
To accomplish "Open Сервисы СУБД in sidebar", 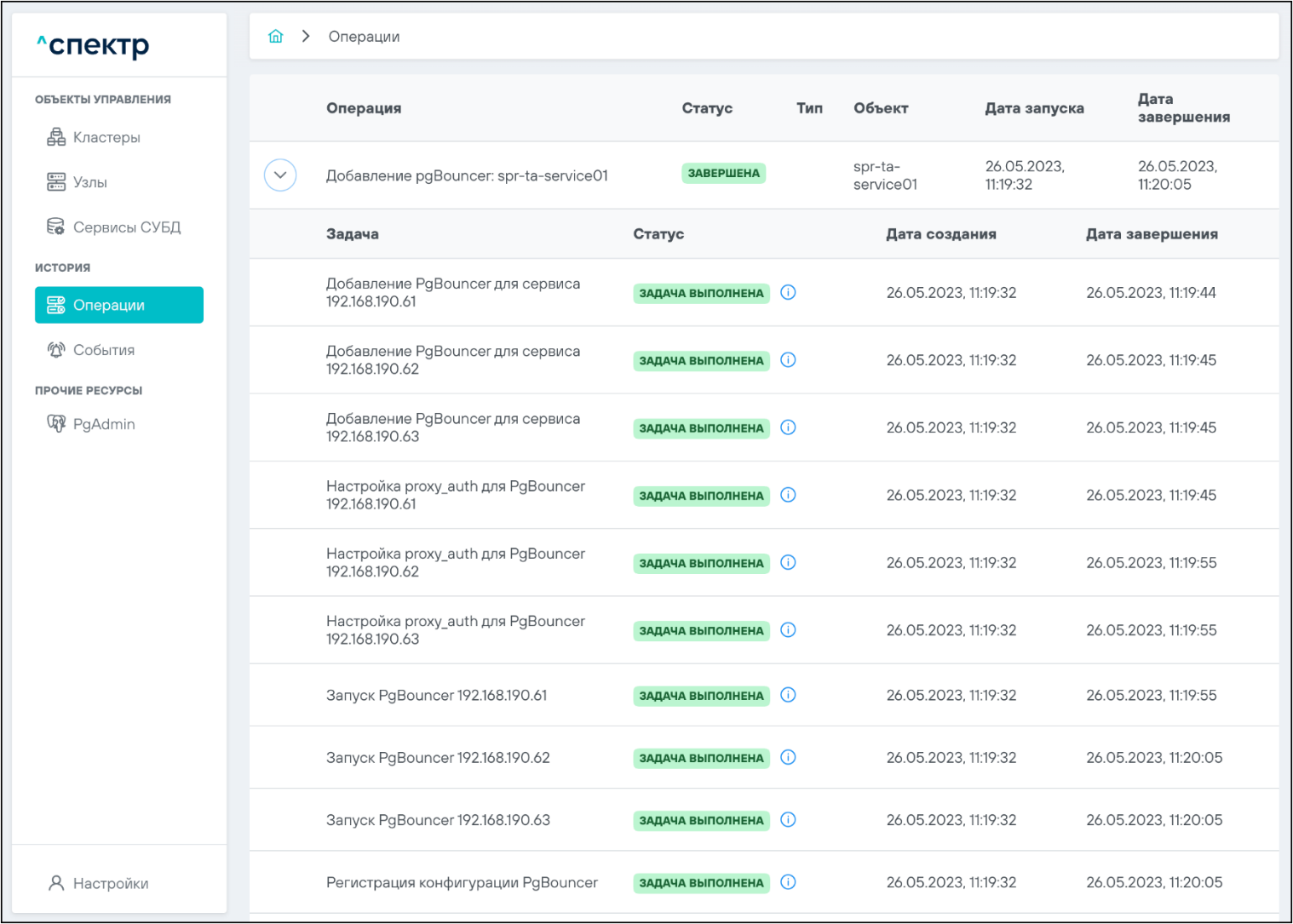I will (x=126, y=227).
